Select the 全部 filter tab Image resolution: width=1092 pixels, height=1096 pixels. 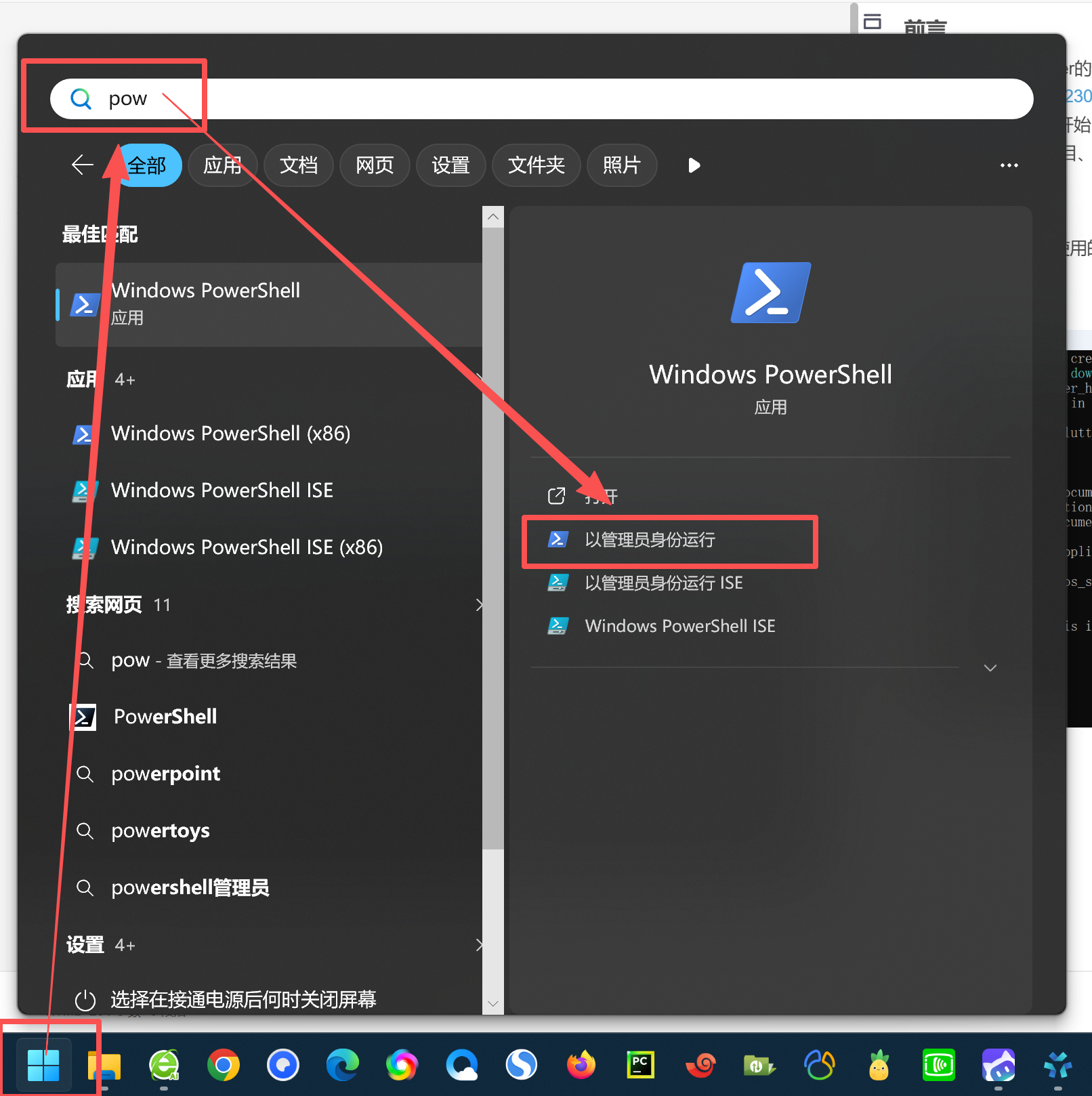(147, 165)
